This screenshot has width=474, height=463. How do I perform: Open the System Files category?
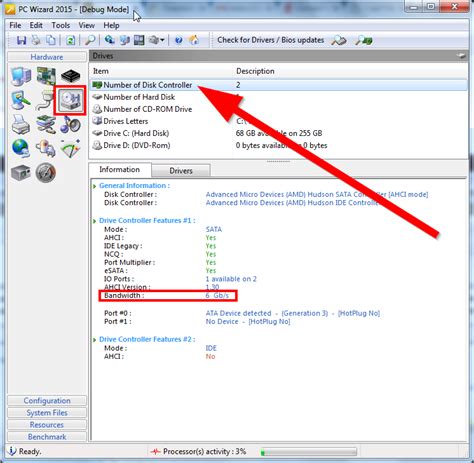click(47, 413)
